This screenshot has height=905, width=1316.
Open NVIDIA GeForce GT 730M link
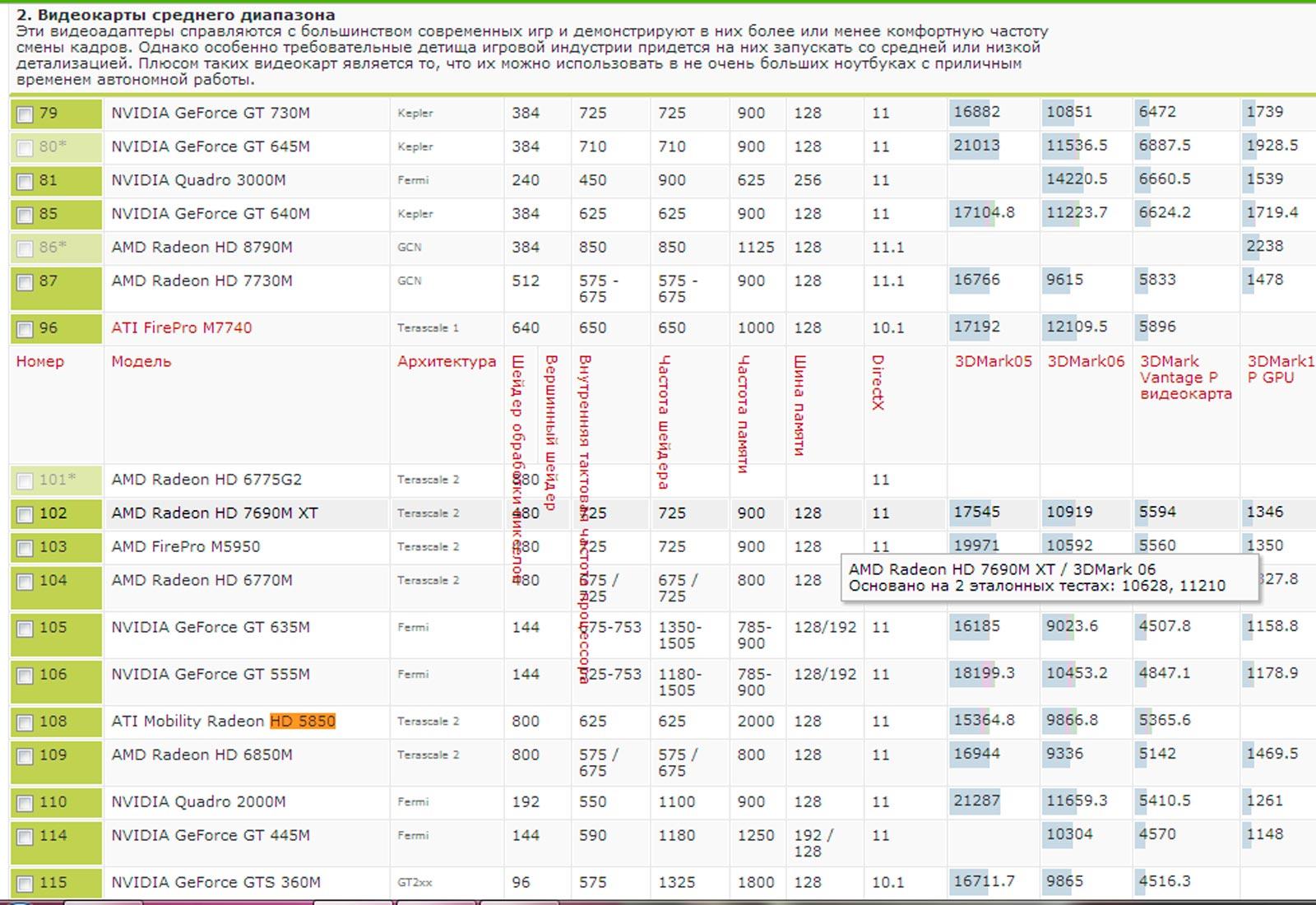pos(211,113)
